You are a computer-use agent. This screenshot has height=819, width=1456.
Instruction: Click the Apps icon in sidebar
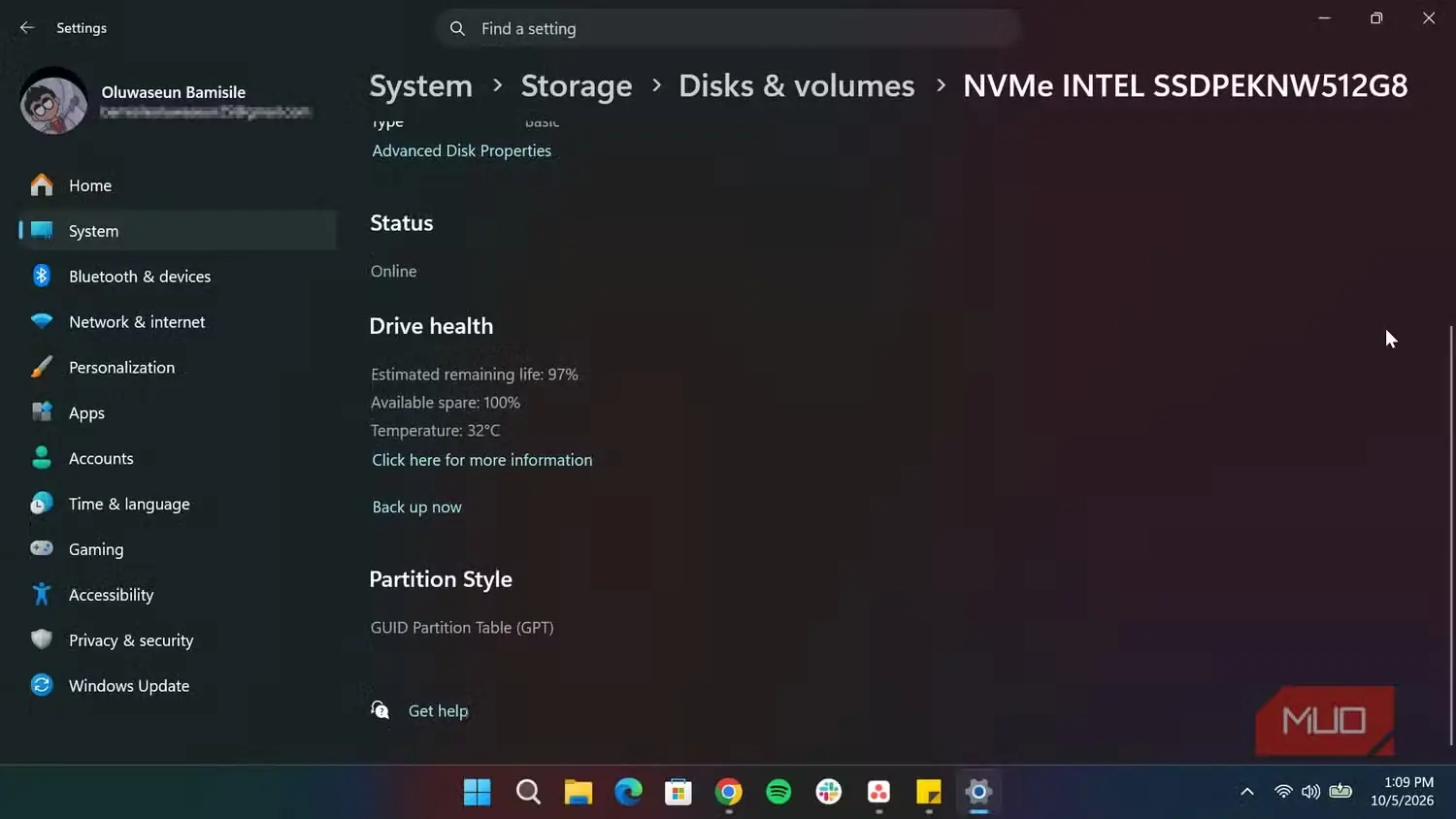point(42,412)
